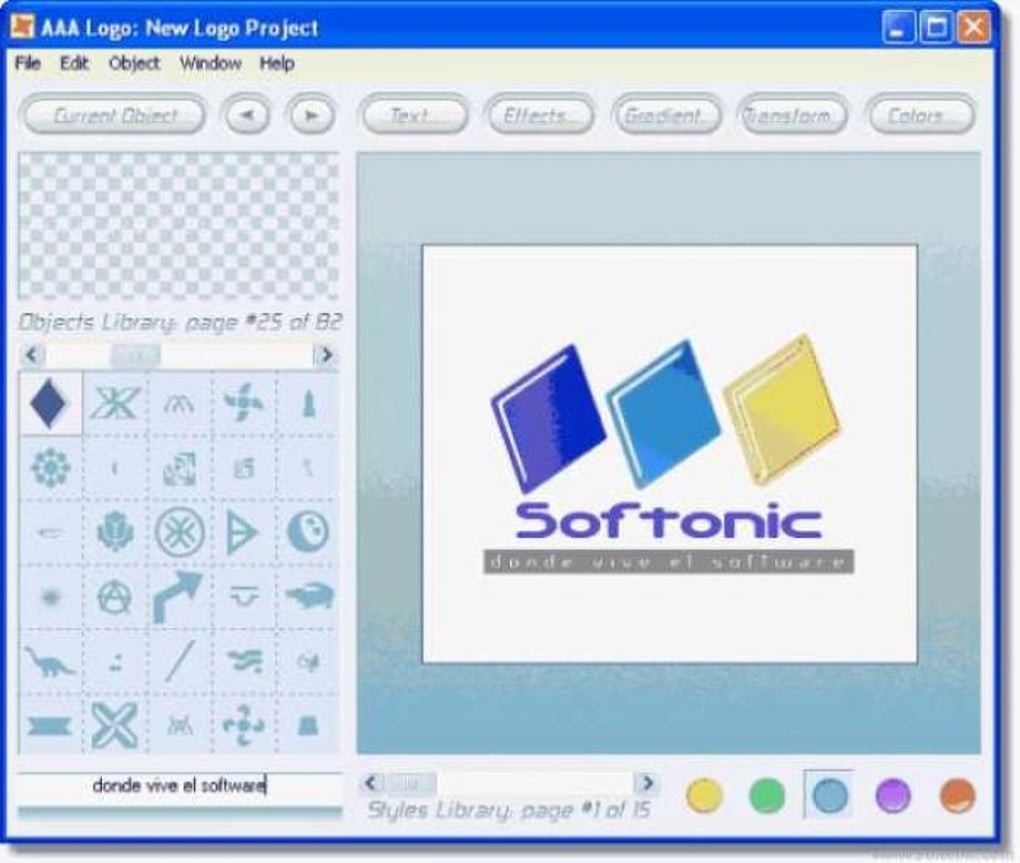Select the rounded X cross in bottom row
This screenshot has height=863, width=1020.
pos(114,725)
